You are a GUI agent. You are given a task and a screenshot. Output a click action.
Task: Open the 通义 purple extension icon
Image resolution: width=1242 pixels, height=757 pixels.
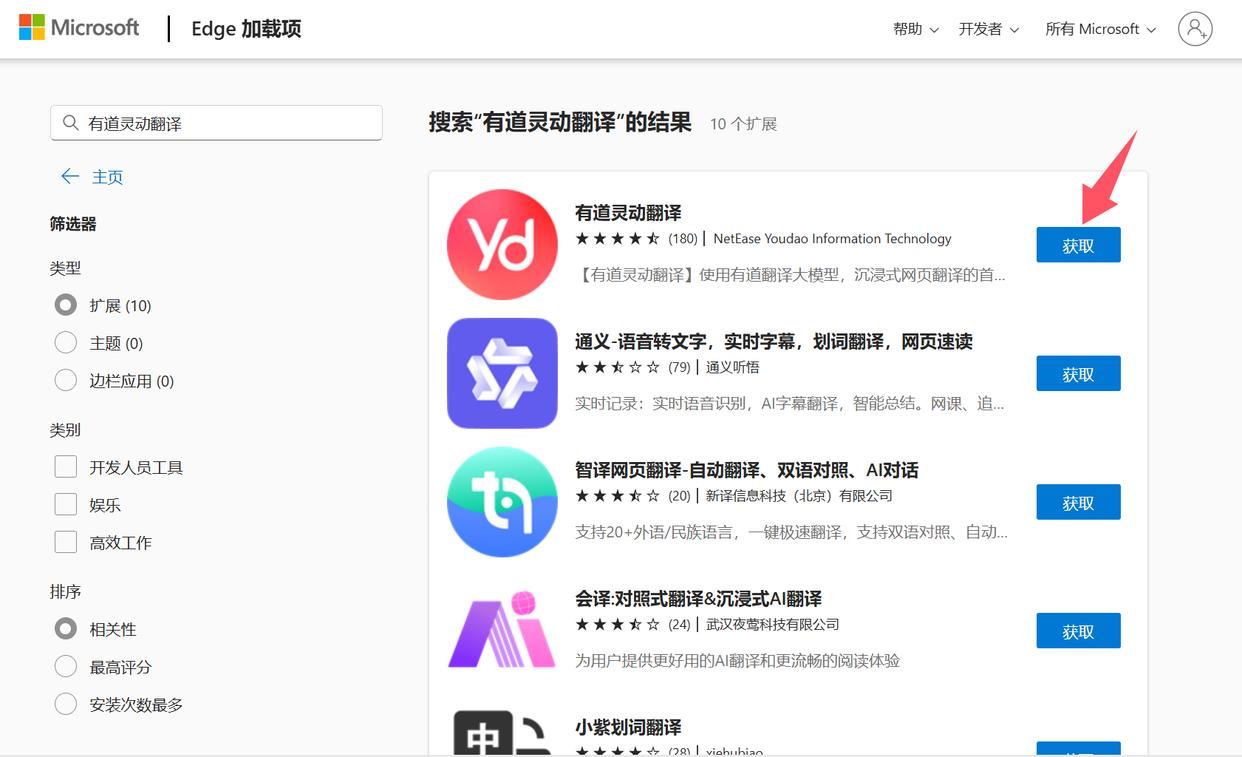502,373
